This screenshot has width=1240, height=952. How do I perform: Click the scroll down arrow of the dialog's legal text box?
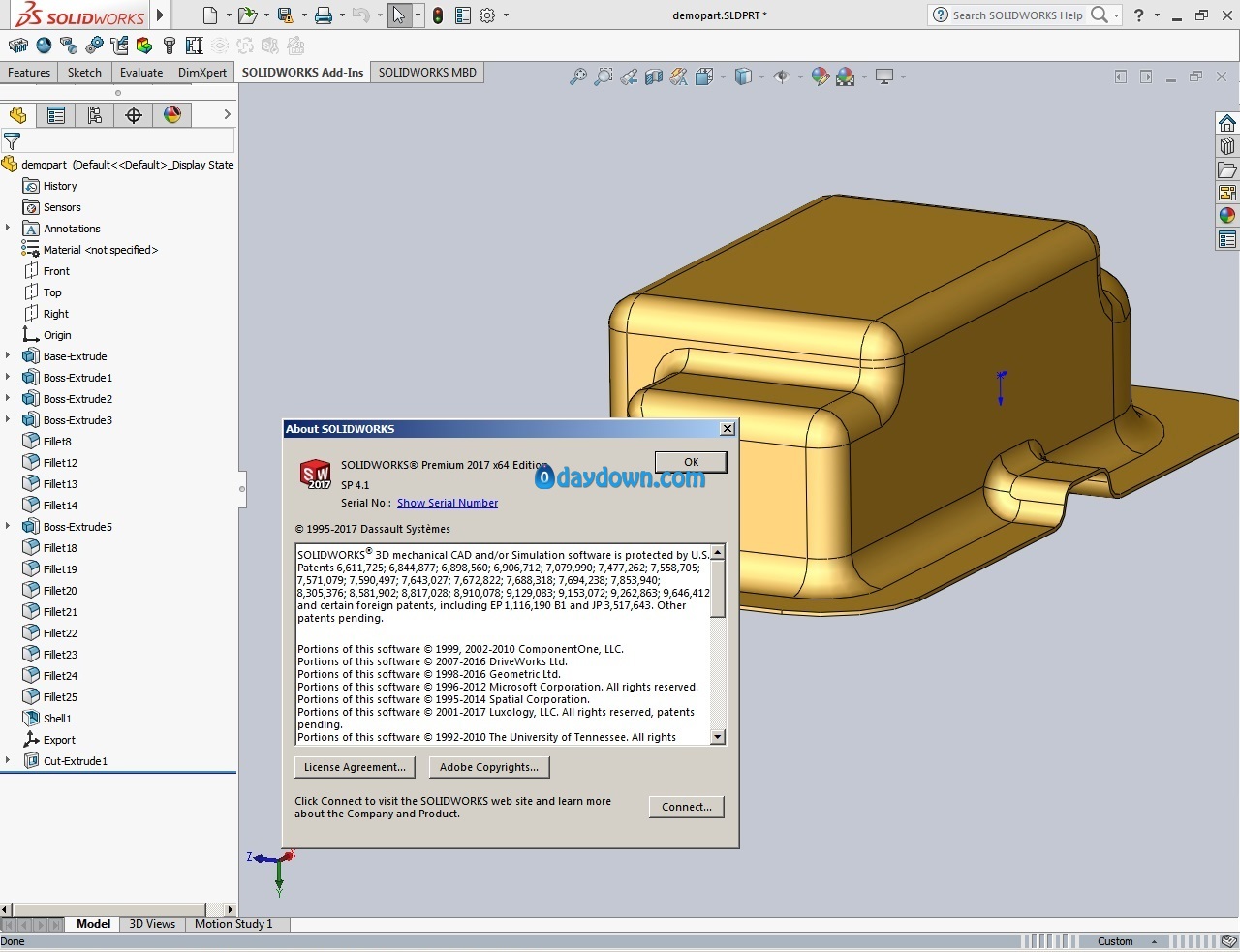[x=718, y=737]
